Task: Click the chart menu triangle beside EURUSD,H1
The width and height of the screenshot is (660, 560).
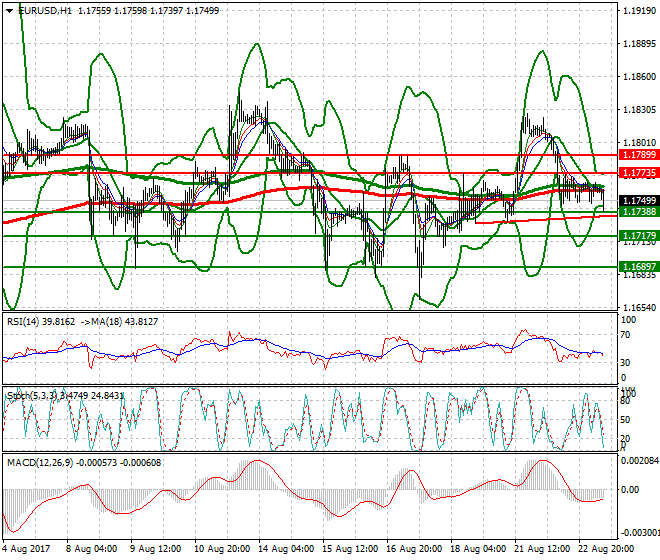Action: point(9,11)
